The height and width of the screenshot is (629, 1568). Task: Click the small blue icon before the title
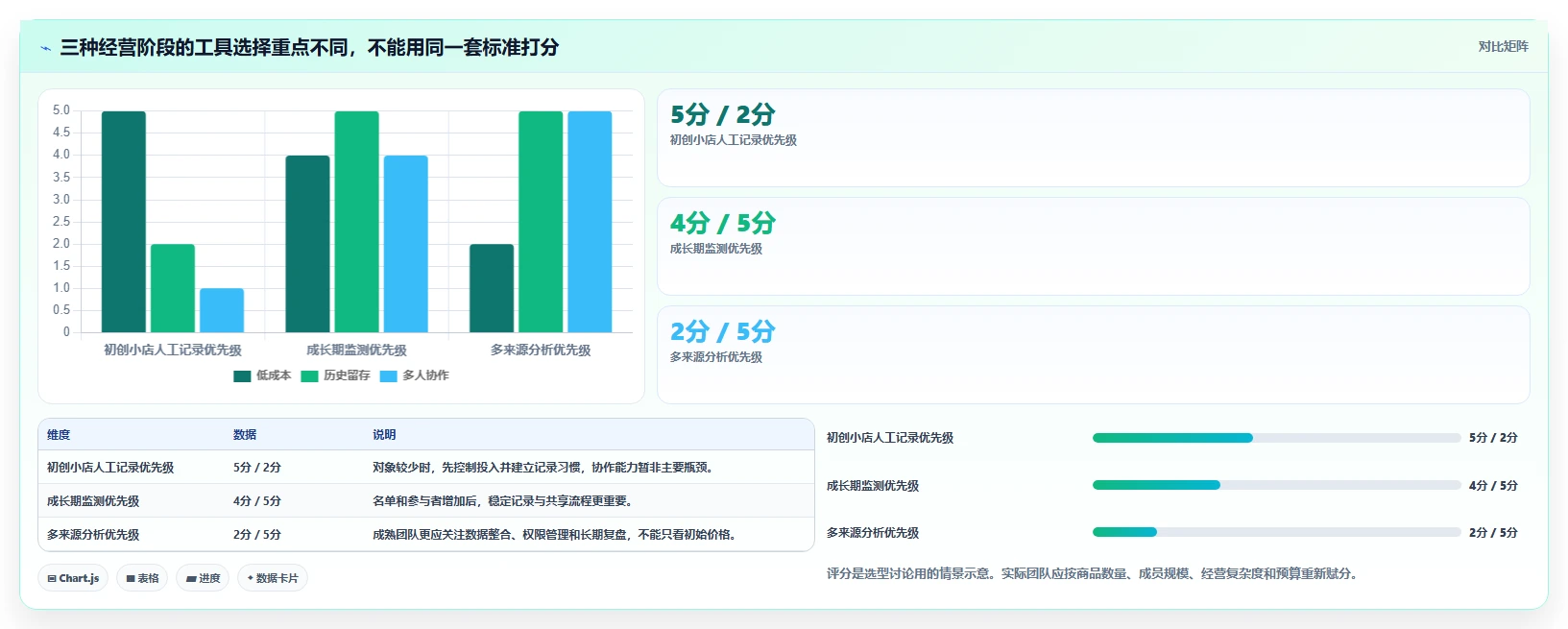[45, 48]
